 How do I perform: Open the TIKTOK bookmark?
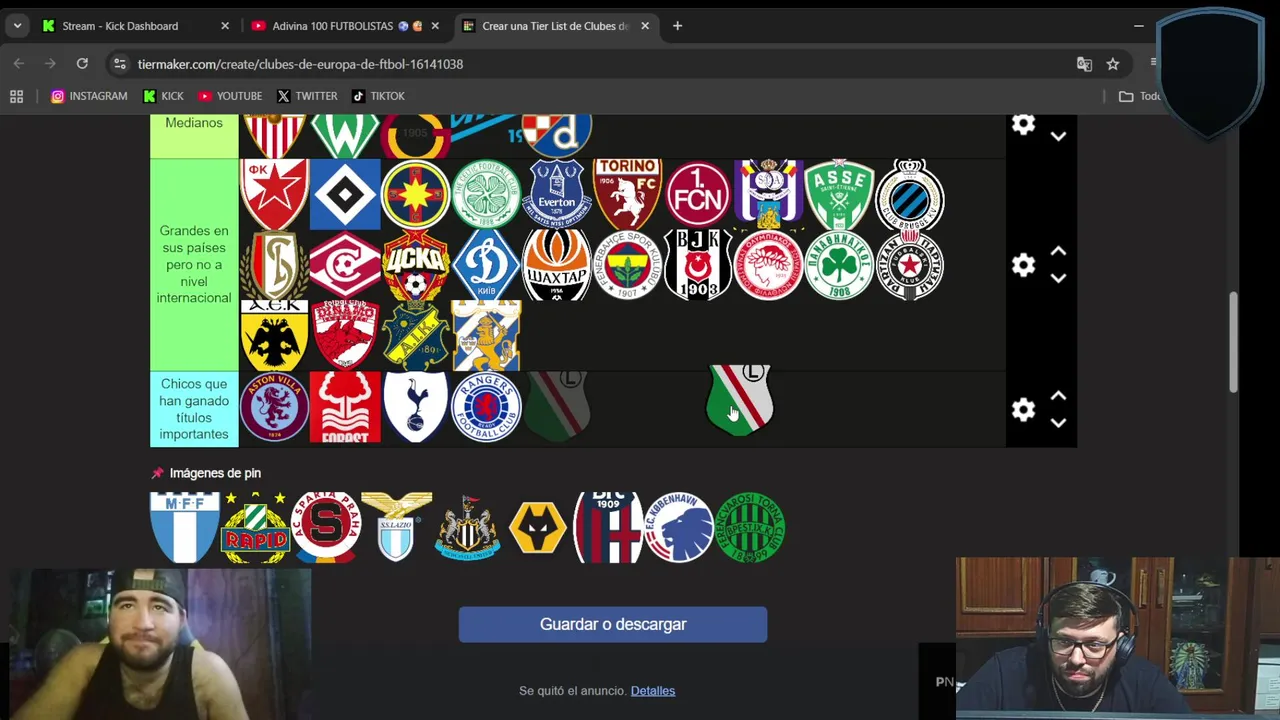[x=379, y=96]
